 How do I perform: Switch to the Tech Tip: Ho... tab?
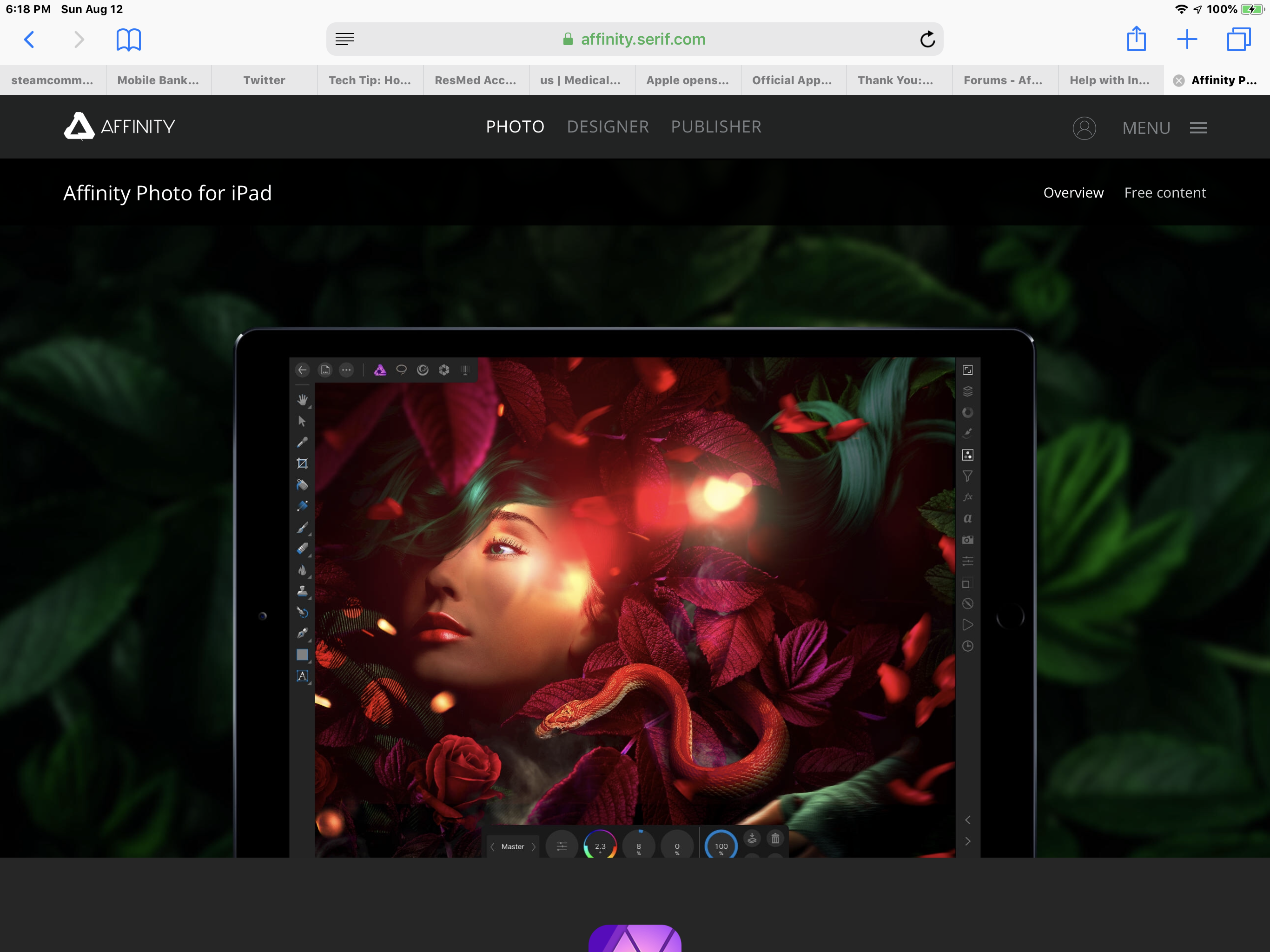pos(370,80)
